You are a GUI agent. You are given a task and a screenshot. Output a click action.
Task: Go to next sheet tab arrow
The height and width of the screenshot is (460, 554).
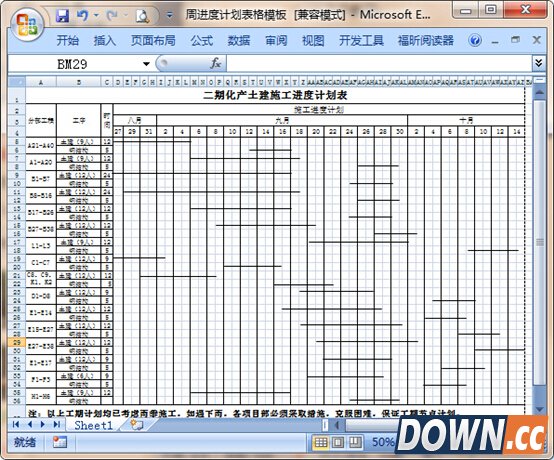(43, 424)
